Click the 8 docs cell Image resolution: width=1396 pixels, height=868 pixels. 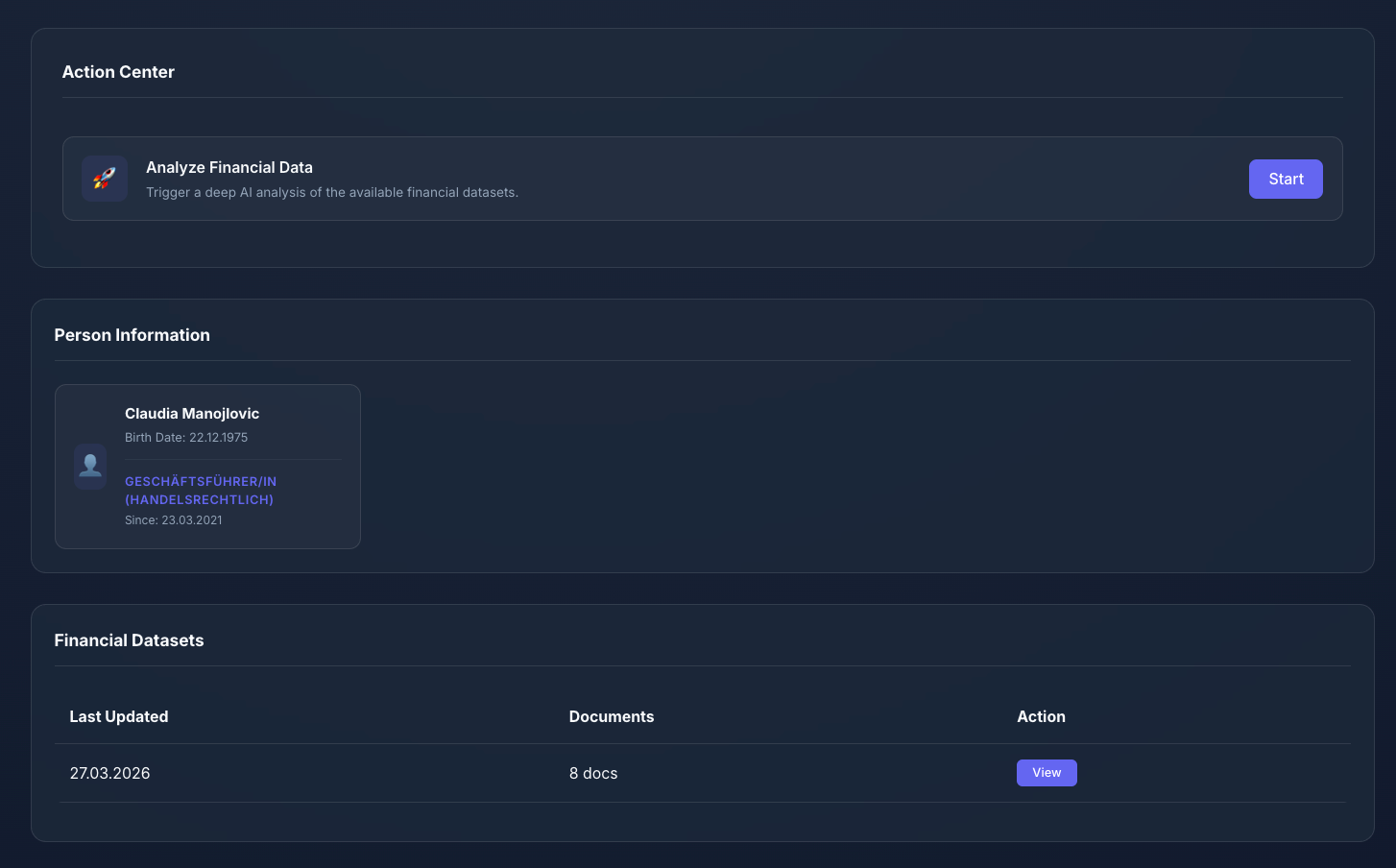(x=593, y=773)
